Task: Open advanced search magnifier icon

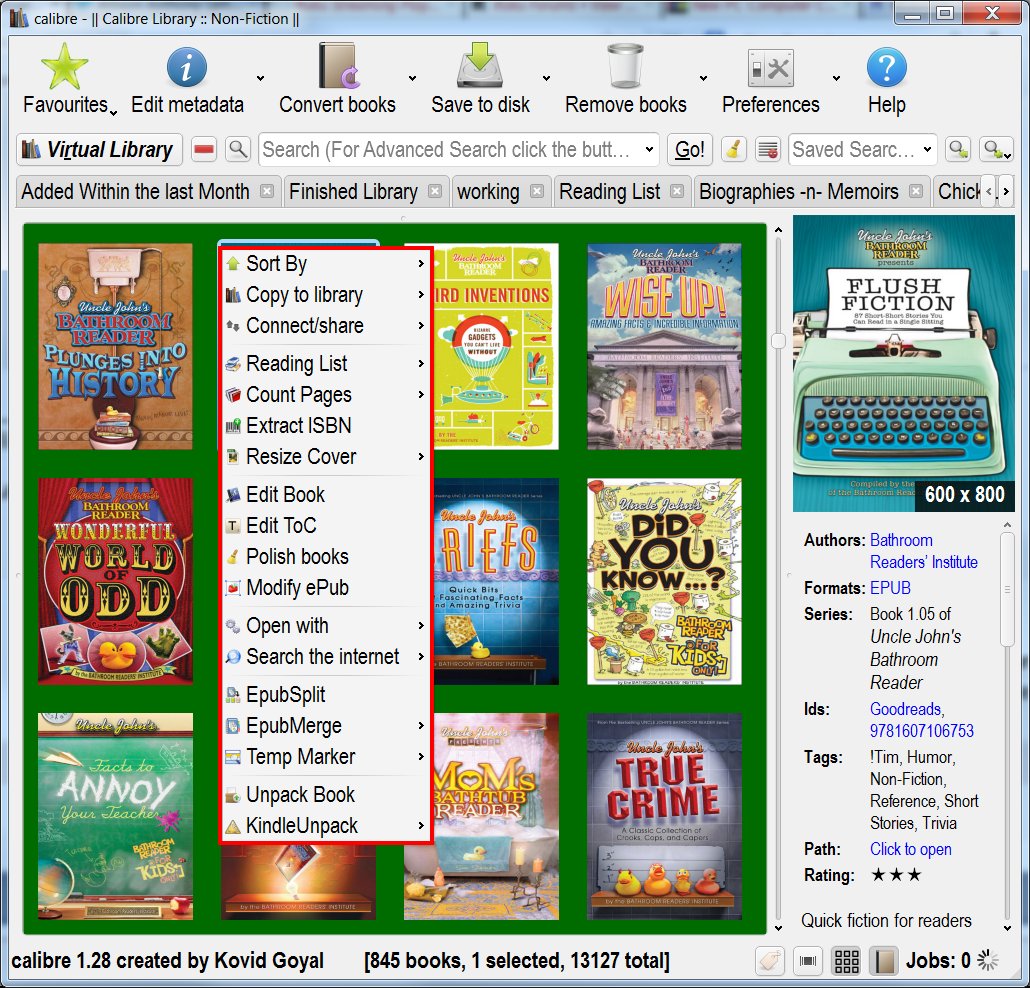Action: (x=238, y=150)
